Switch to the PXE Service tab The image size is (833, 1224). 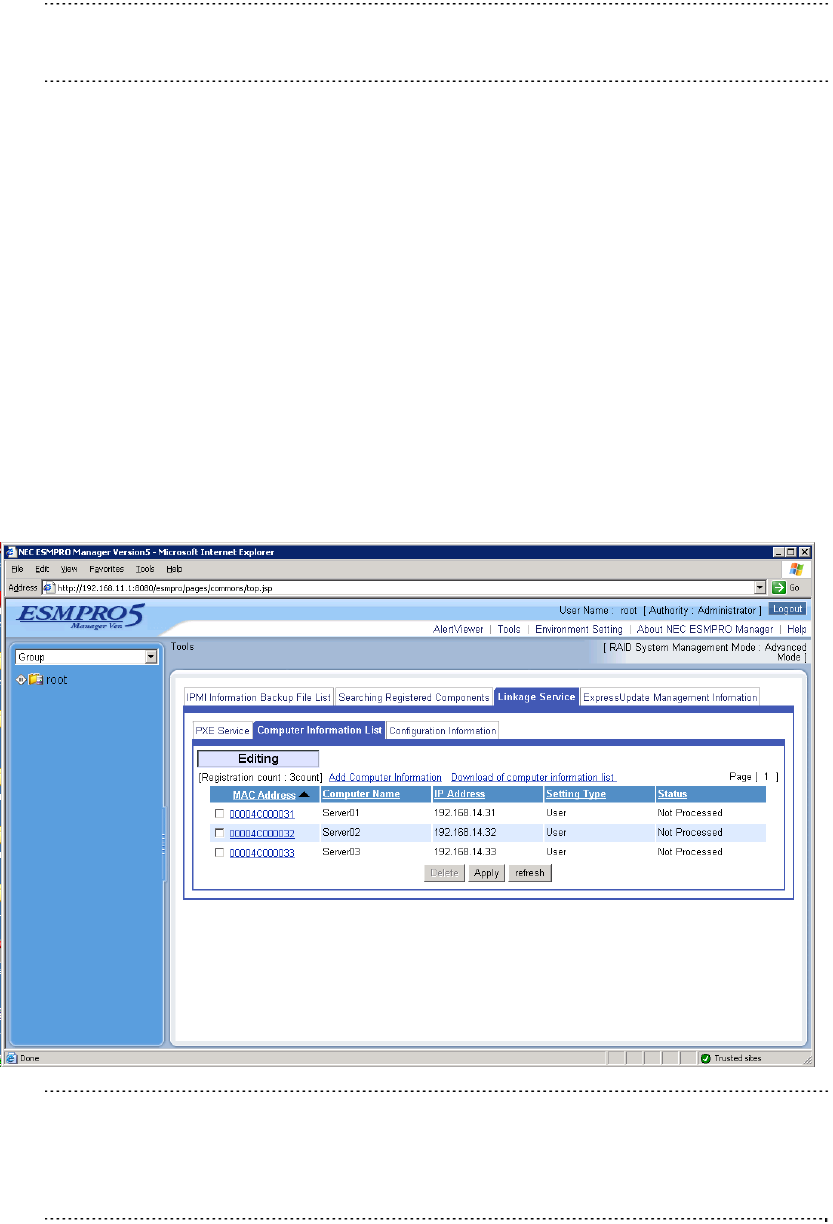click(222, 731)
